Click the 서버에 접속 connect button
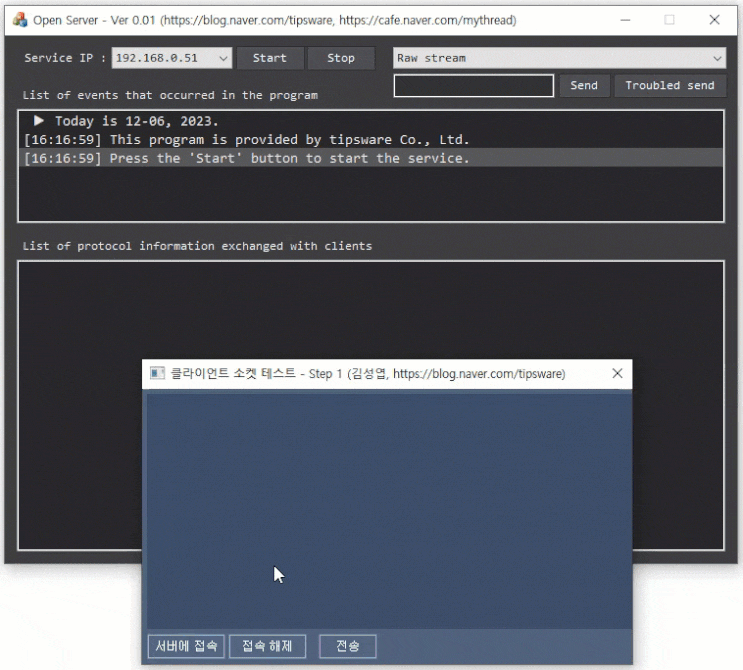 (x=186, y=646)
